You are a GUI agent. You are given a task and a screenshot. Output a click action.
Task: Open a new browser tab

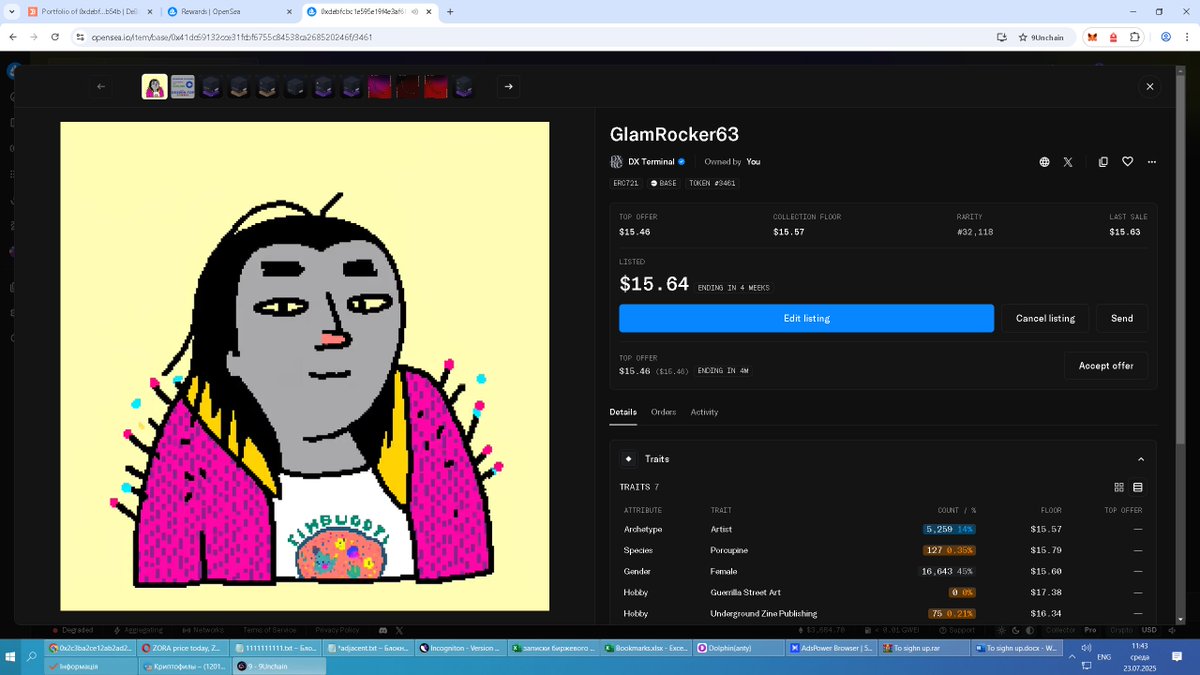450,12
